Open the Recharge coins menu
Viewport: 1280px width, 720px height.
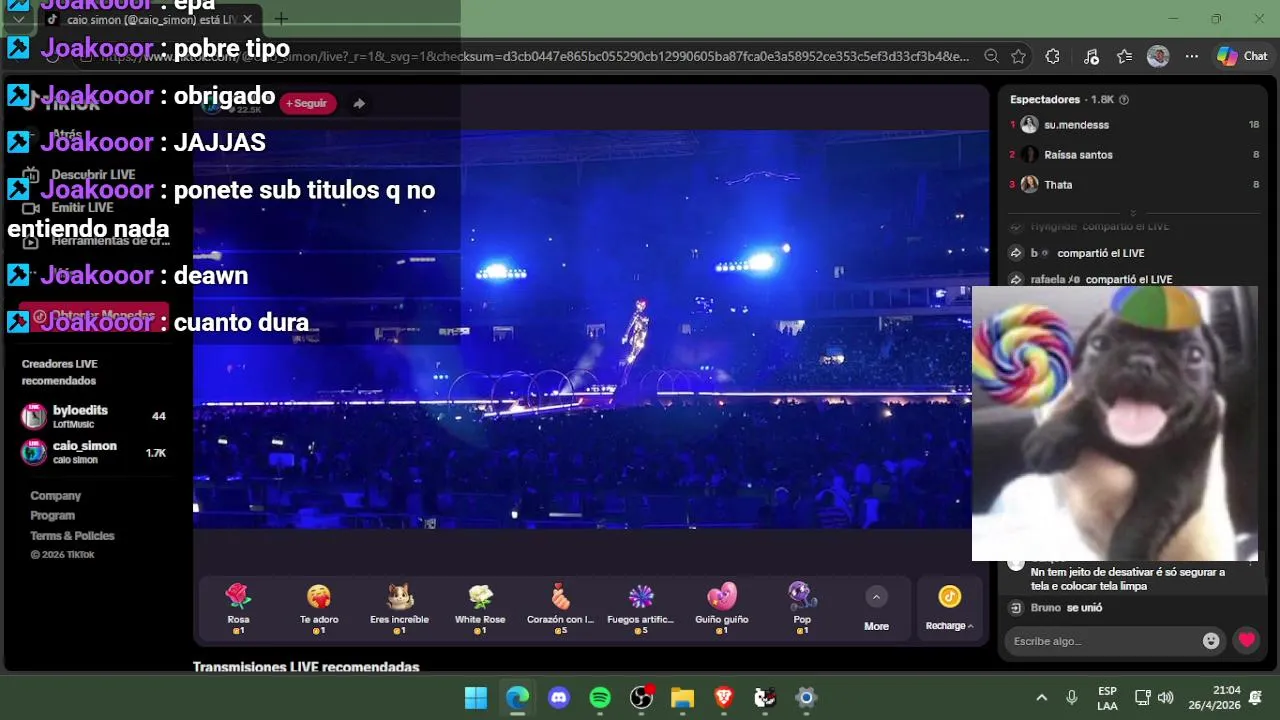click(x=949, y=608)
